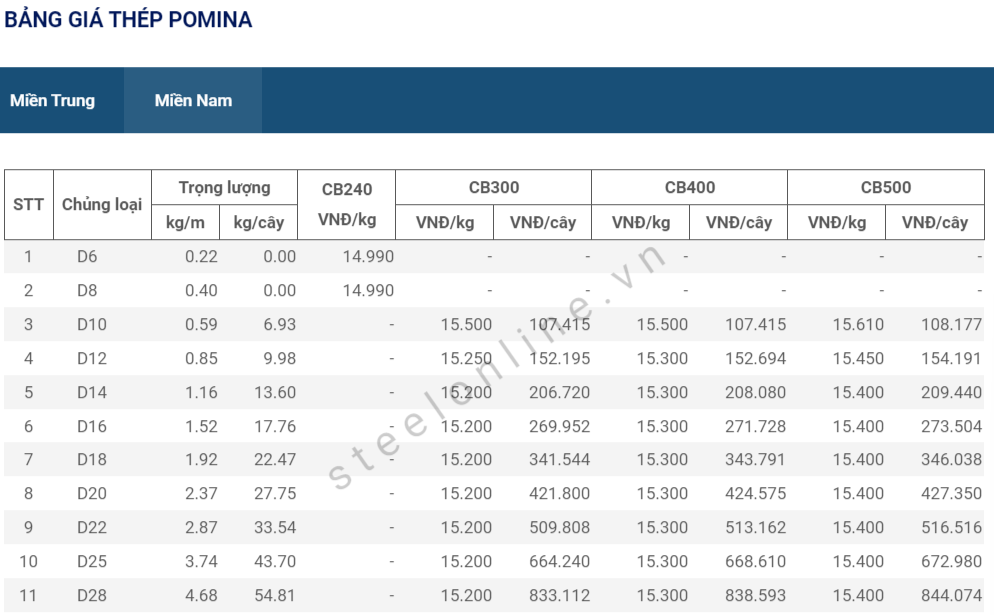The height and width of the screenshot is (615, 994).
Task: Click the 17.76 kg/cây value for D16
Action: click(275, 426)
